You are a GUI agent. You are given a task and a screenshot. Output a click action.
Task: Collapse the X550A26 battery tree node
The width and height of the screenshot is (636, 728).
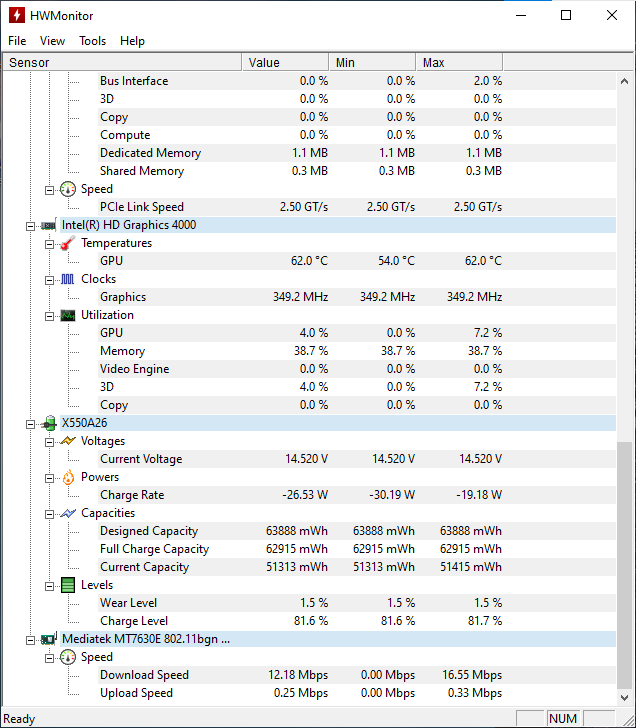click(x=31, y=423)
